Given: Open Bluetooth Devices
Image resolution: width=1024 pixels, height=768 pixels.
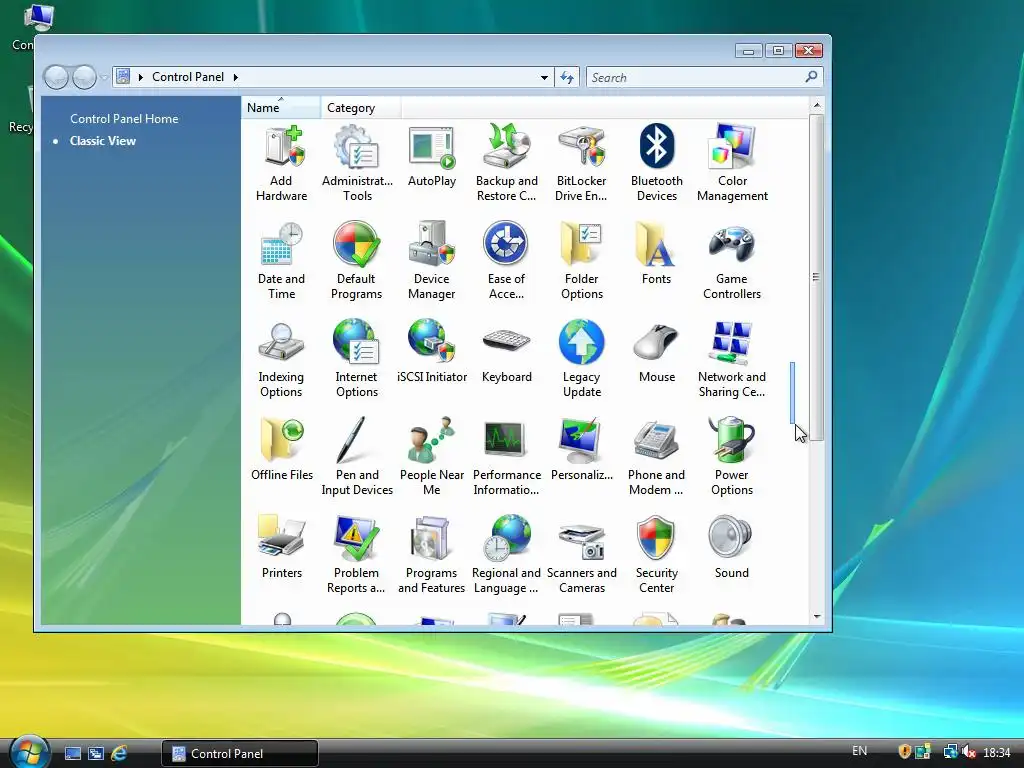Looking at the screenshot, I should [x=656, y=163].
